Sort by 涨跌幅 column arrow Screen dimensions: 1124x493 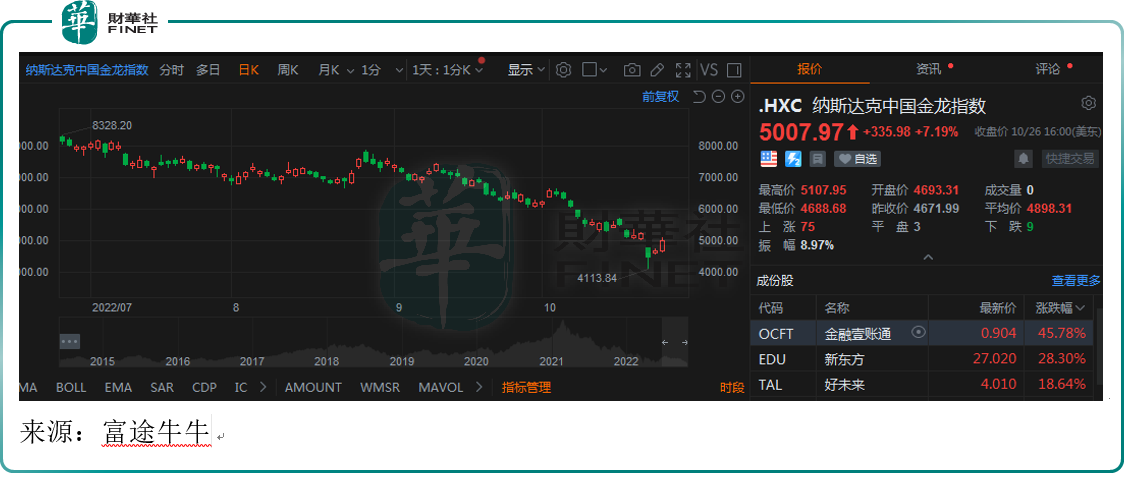point(1080,308)
